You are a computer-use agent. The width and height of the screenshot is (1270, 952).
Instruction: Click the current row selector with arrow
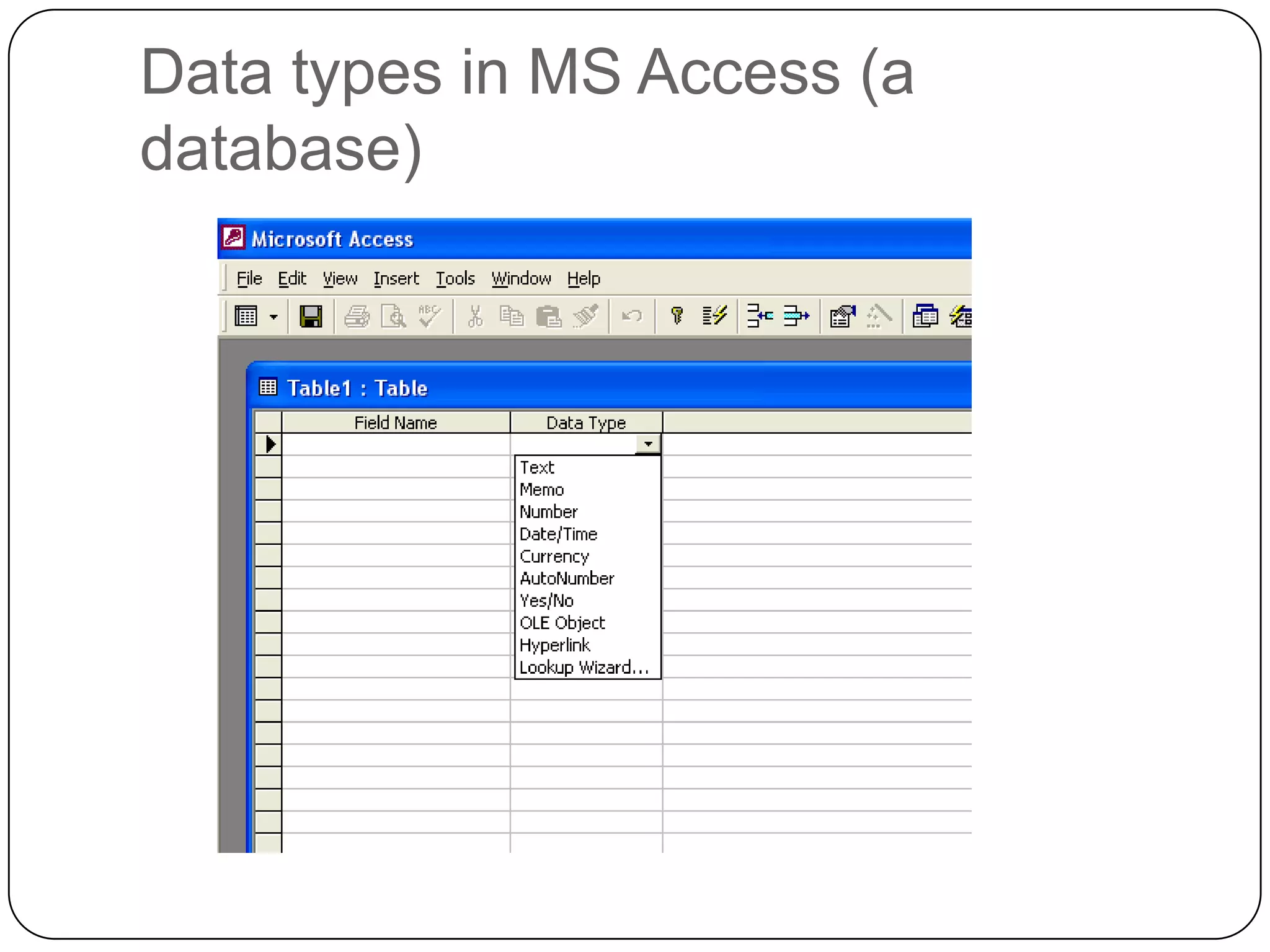click(269, 444)
